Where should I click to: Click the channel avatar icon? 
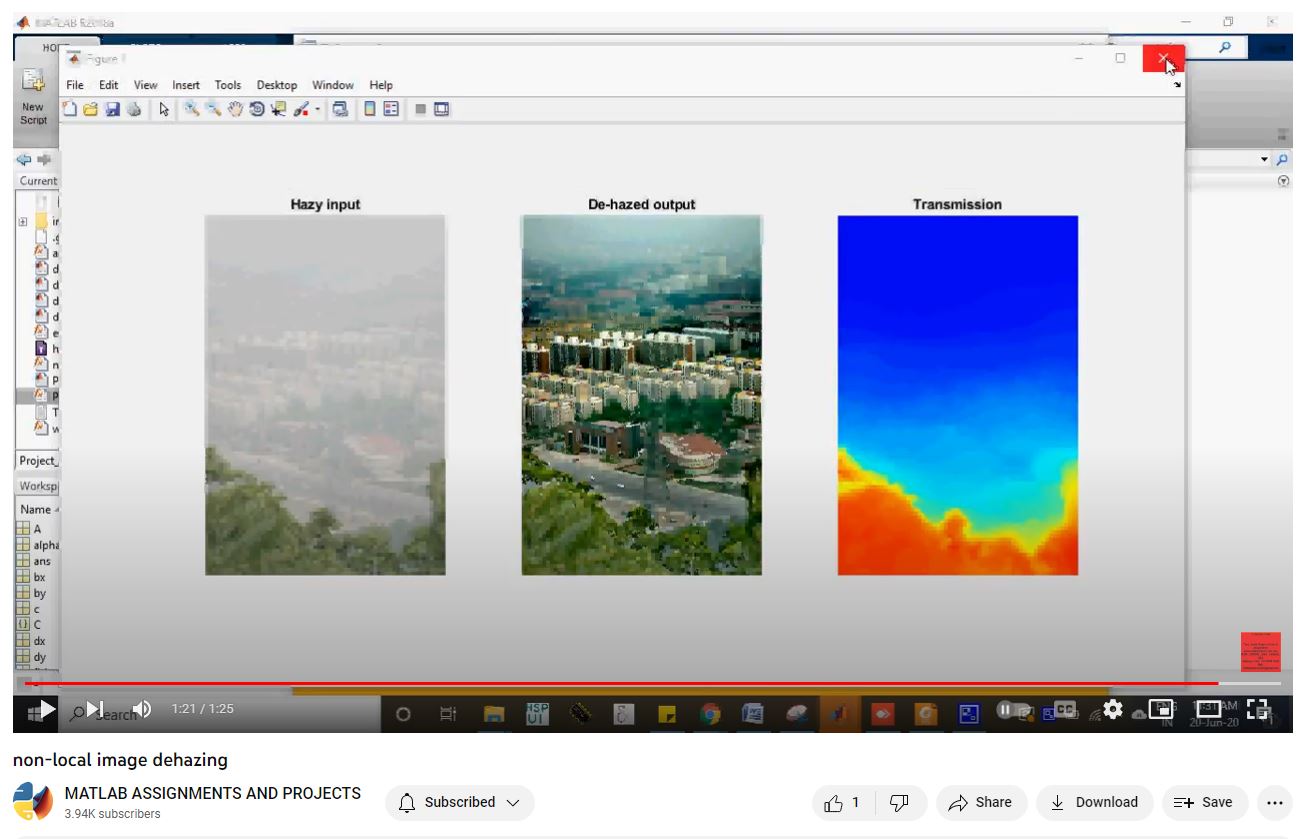point(32,802)
